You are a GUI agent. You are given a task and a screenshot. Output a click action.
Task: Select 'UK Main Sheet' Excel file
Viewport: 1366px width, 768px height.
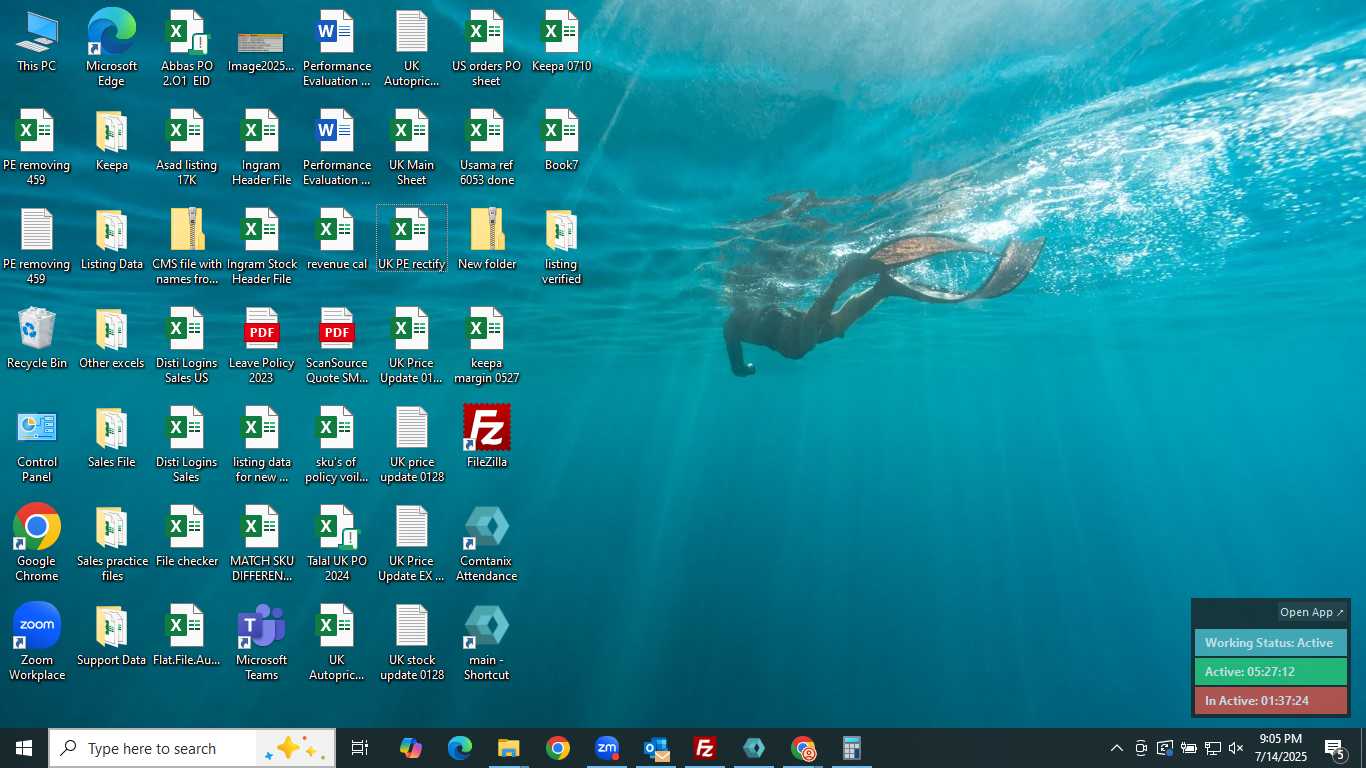click(412, 147)
